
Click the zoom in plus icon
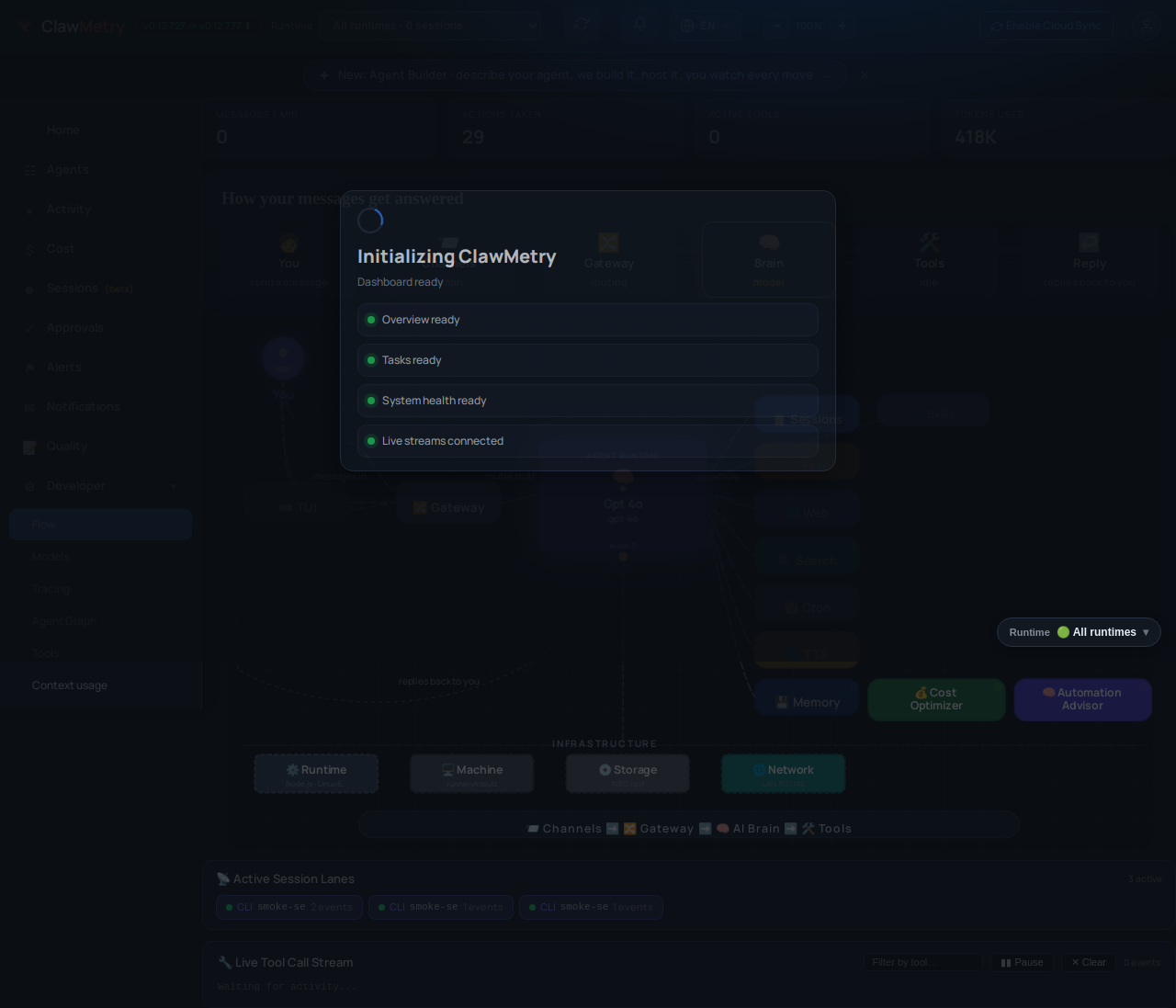click(x=842, y=26)
